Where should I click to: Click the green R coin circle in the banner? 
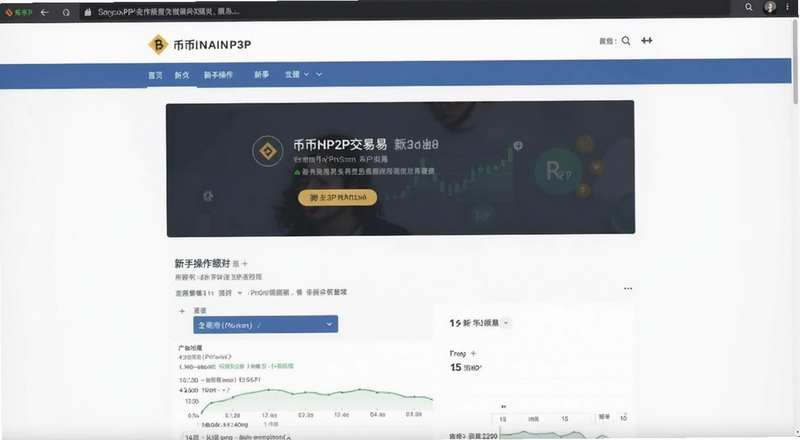(x=558, y=171)
